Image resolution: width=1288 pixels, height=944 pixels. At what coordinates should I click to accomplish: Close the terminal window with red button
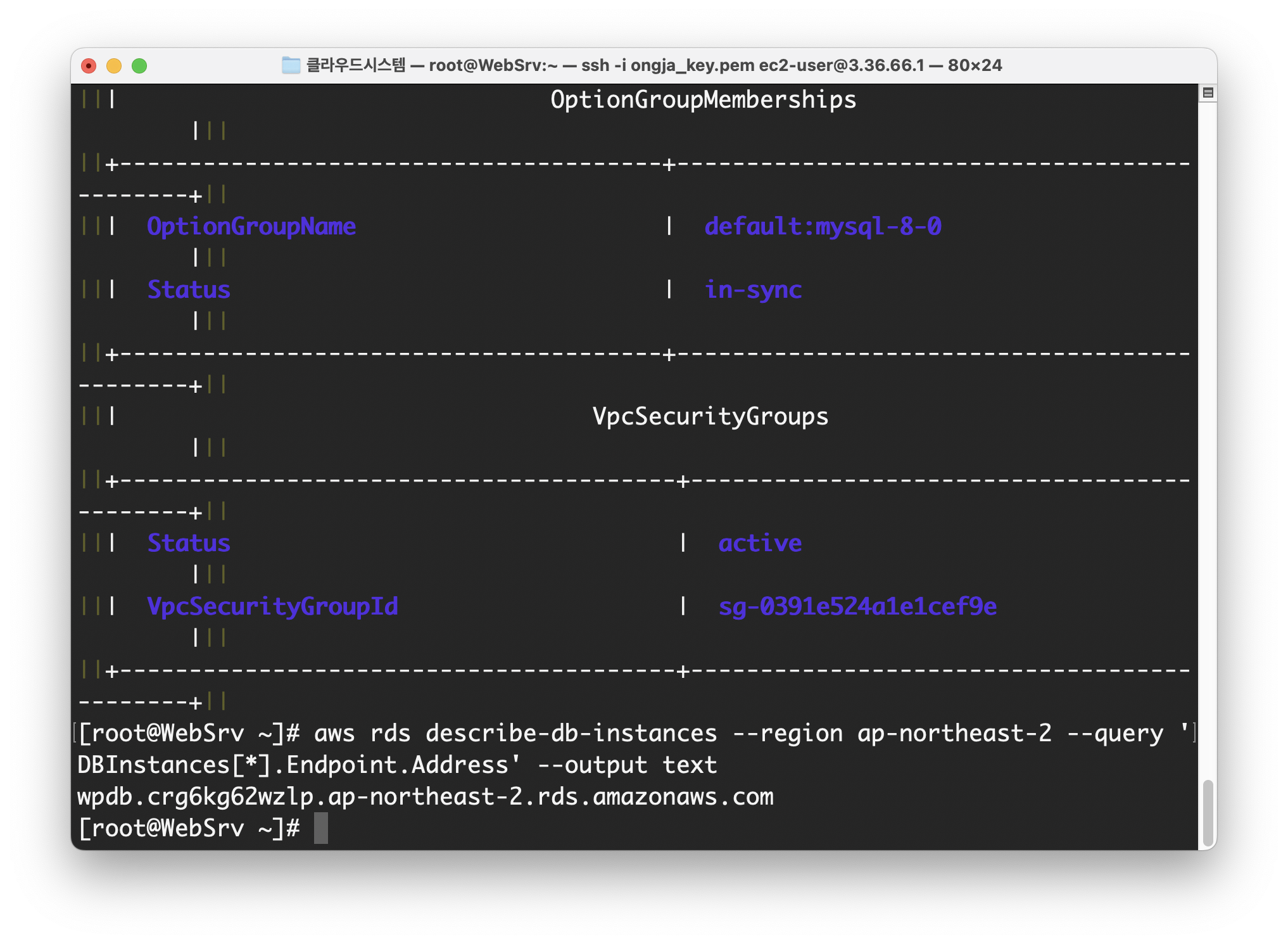pos(89,66)
